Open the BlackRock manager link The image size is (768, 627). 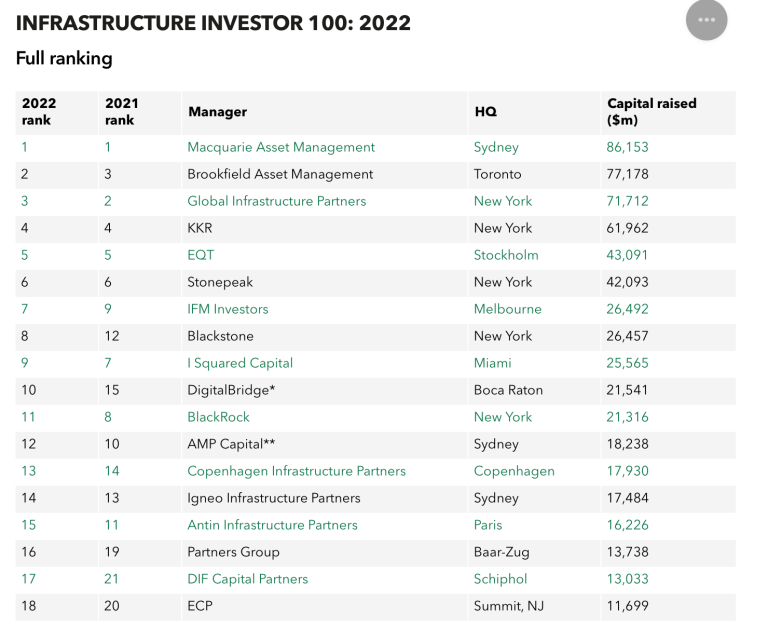coord(218,417)
